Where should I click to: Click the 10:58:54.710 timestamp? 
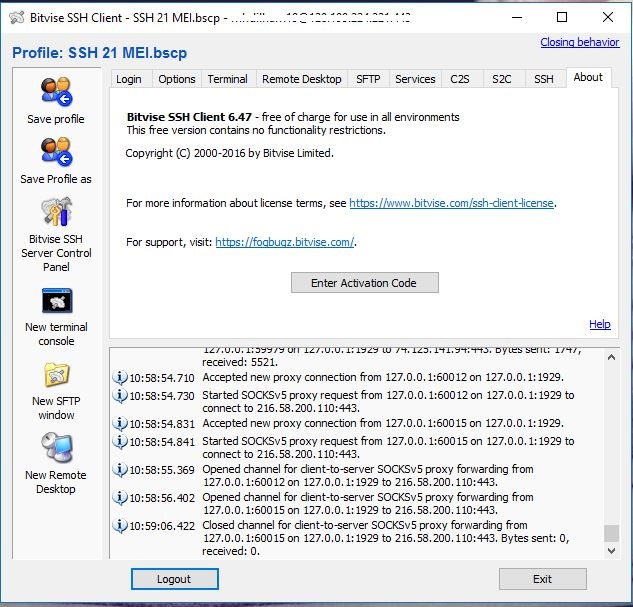(x=162, y=378)
